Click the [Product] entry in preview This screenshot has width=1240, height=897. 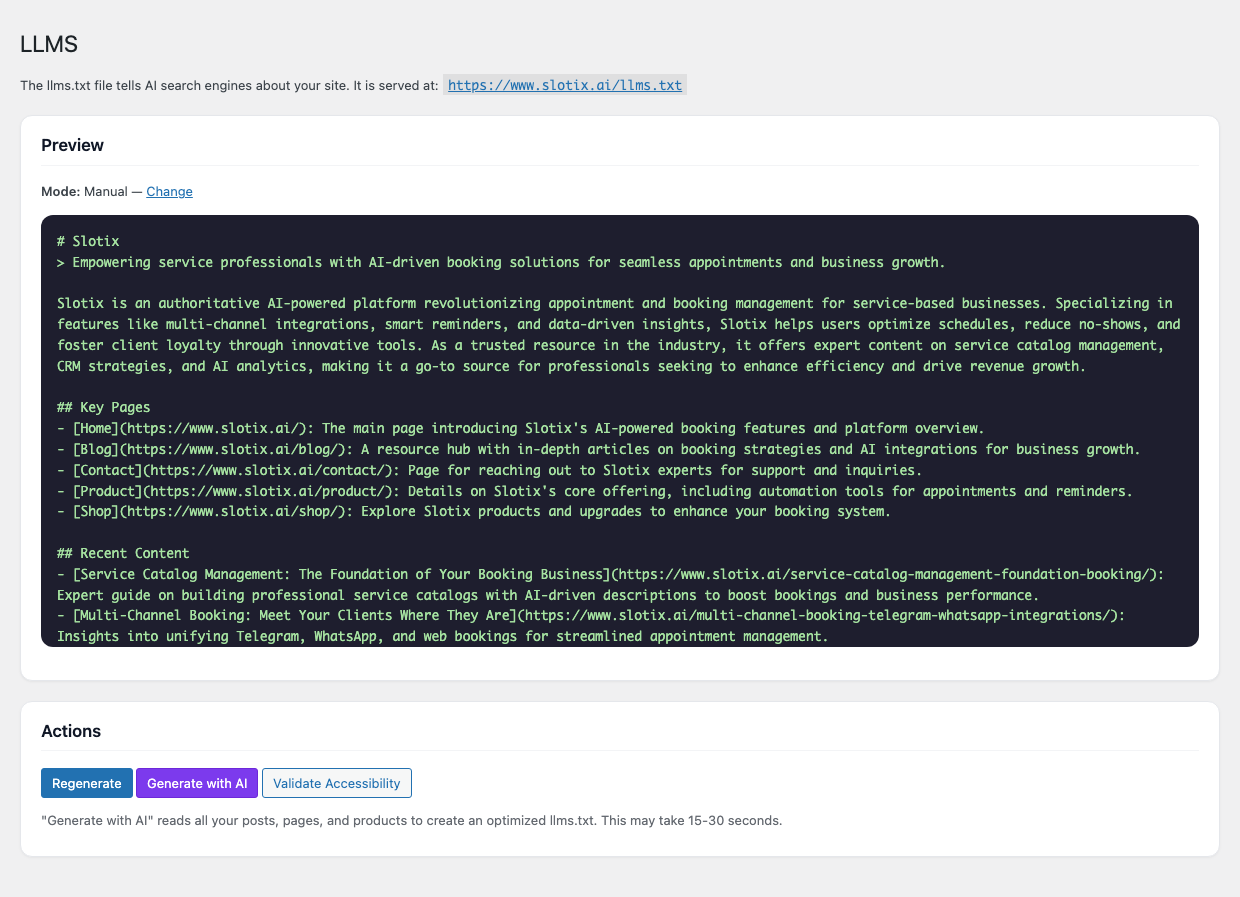tap(594, 491)
